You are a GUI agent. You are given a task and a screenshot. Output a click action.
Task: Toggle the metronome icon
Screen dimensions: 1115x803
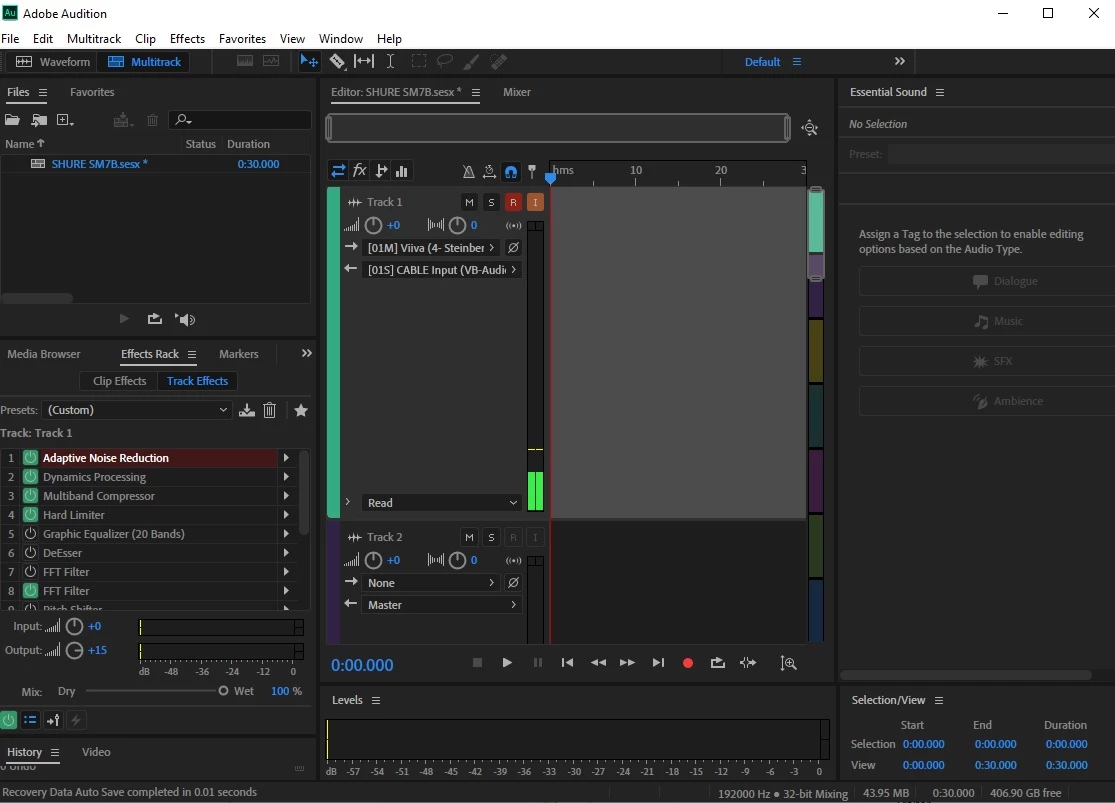[468, 171]
